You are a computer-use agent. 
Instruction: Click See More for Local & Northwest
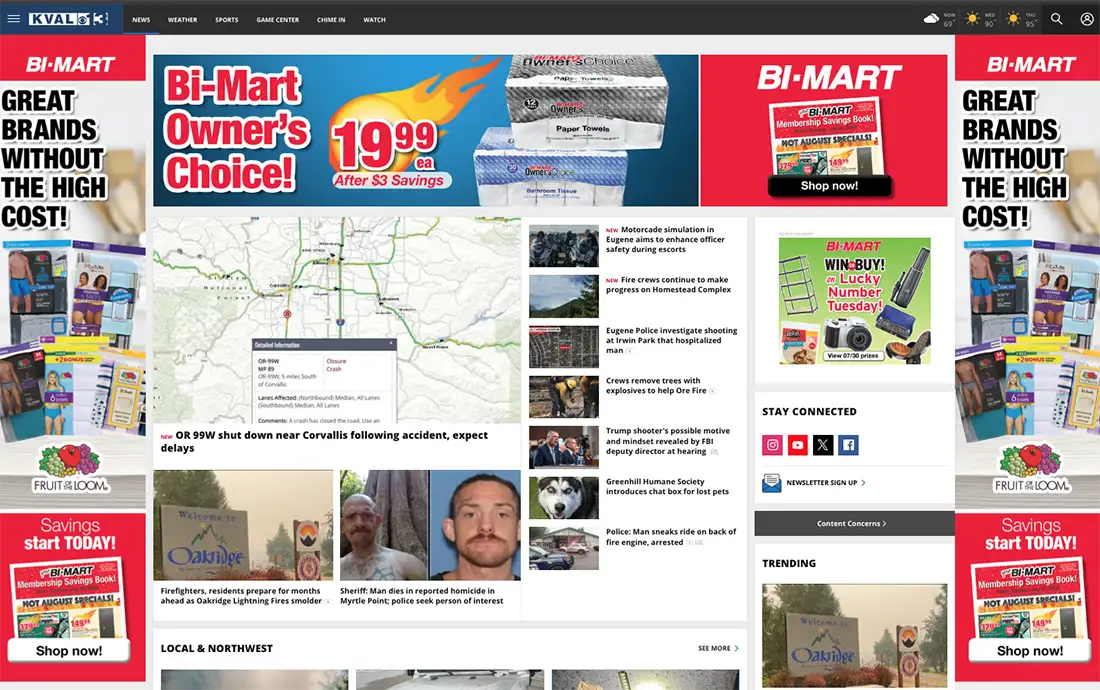[718, 649]
